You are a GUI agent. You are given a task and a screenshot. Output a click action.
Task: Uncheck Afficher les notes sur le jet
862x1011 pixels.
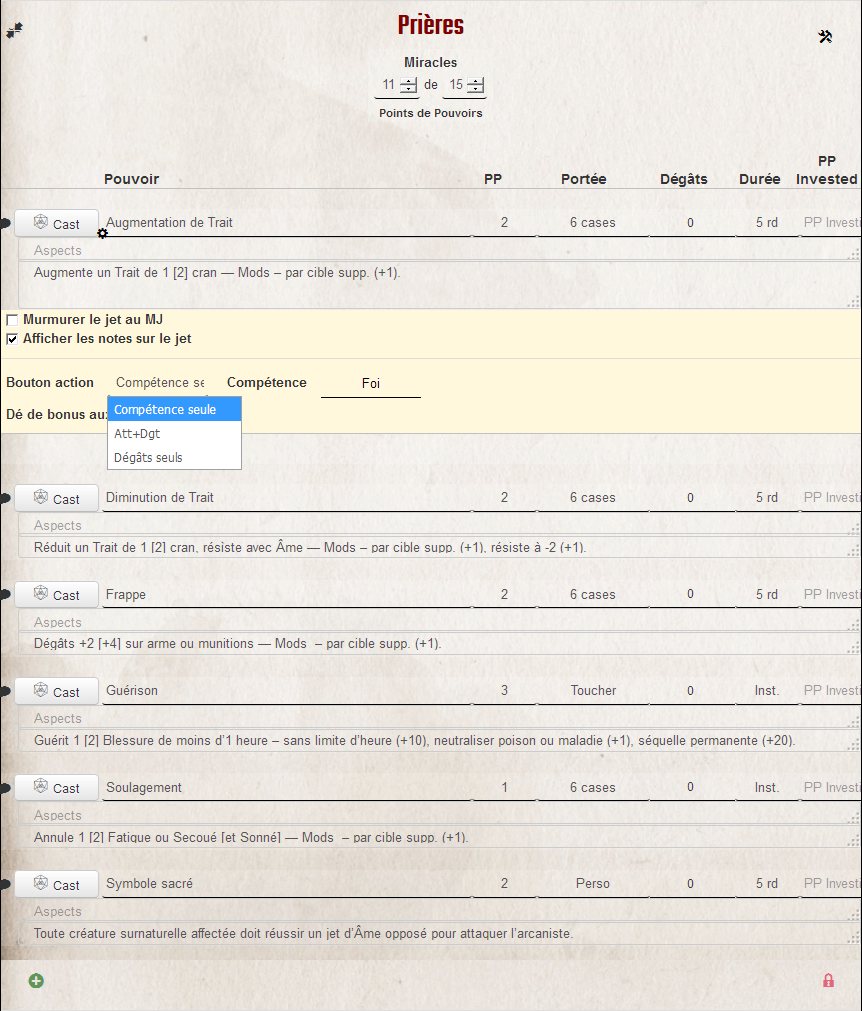point(12,339)
